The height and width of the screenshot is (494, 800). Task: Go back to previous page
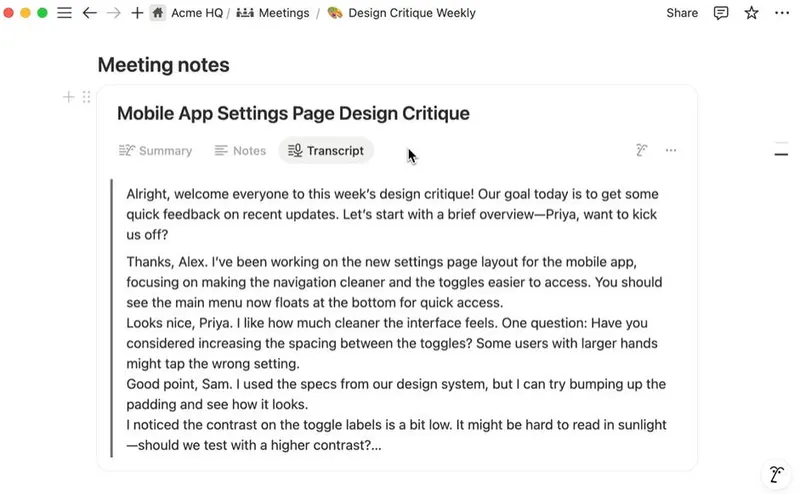(x=89, y=13)
